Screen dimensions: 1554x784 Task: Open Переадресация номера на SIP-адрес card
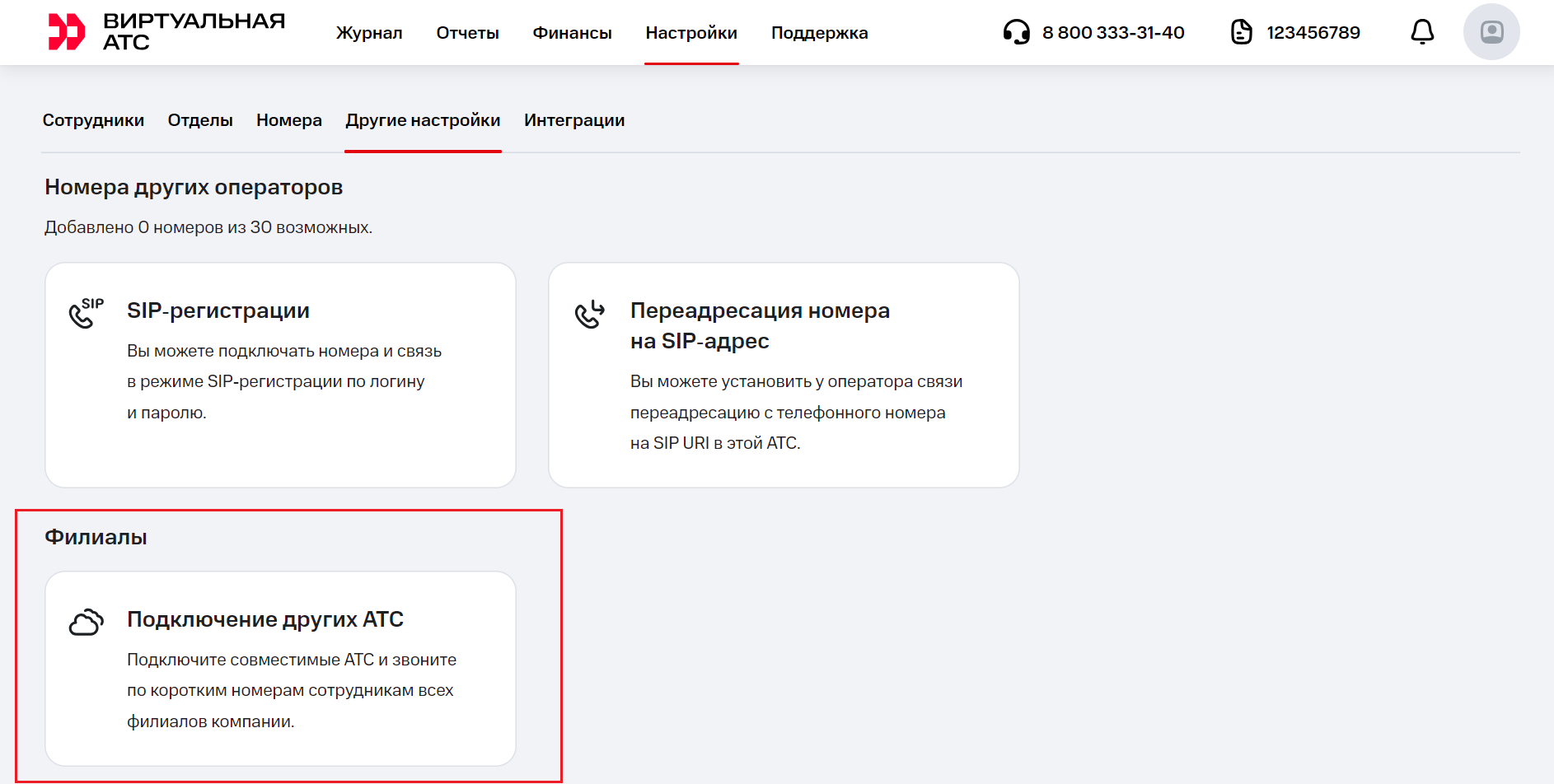click(784, 375)
